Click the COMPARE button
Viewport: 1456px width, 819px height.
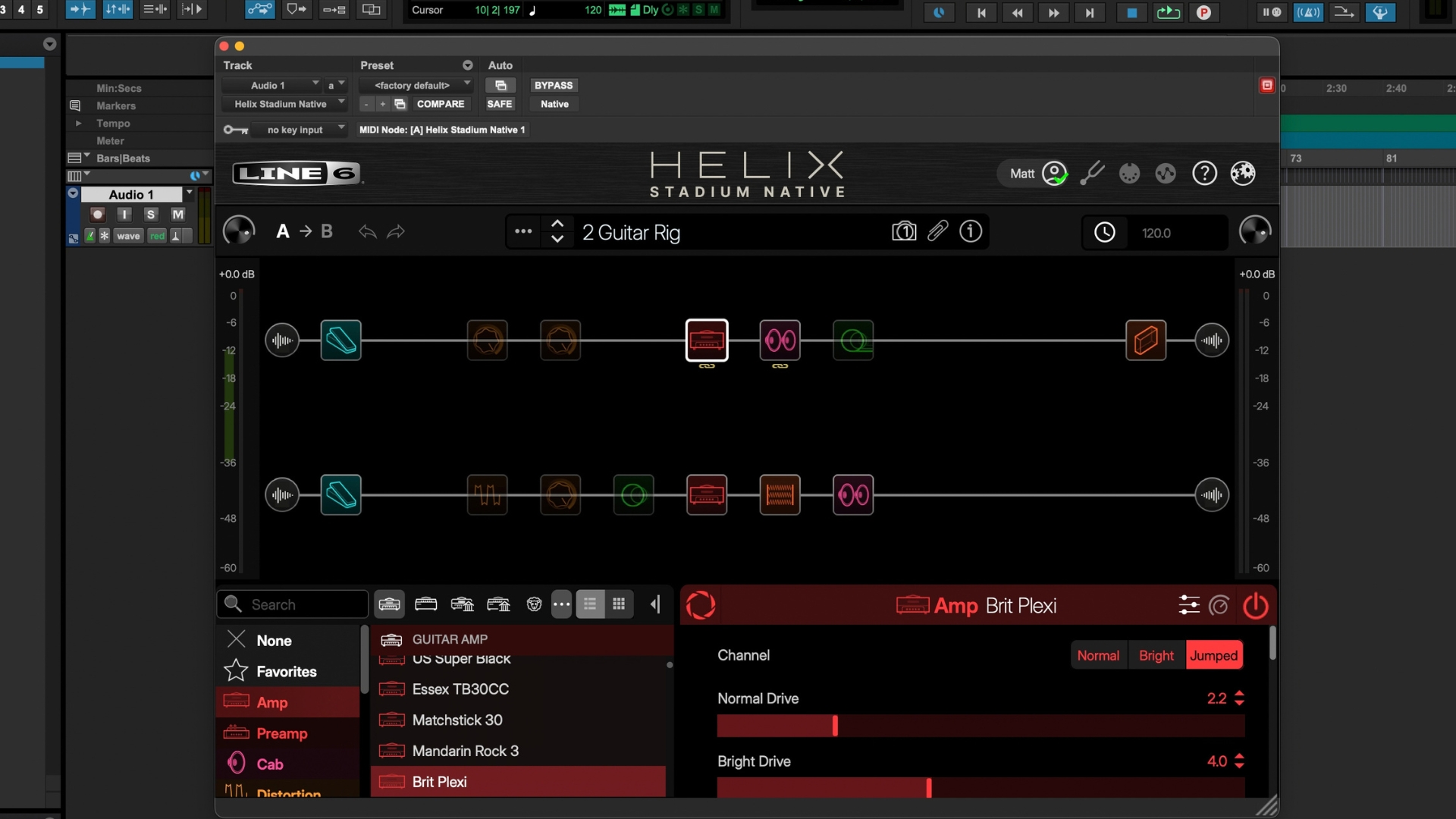[440, 104]
